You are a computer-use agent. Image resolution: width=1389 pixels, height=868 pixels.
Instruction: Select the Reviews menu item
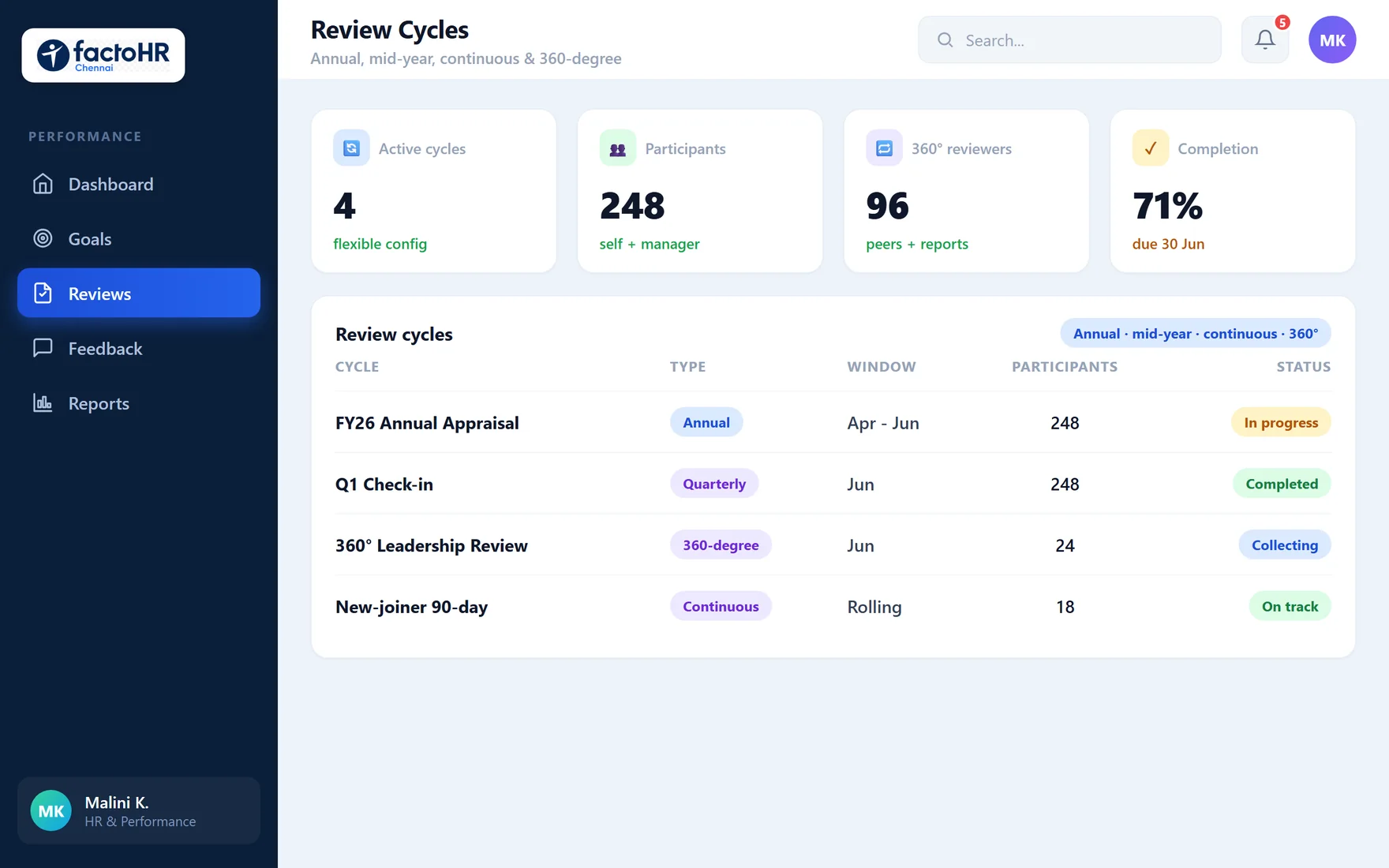(x=139, y=293)
